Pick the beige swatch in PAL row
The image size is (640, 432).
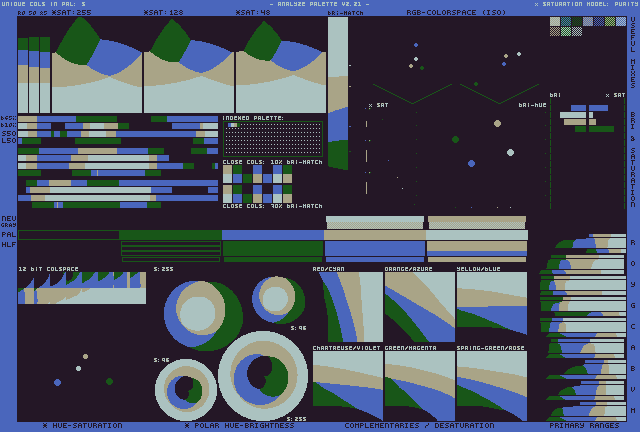click(x=375, y=235)
